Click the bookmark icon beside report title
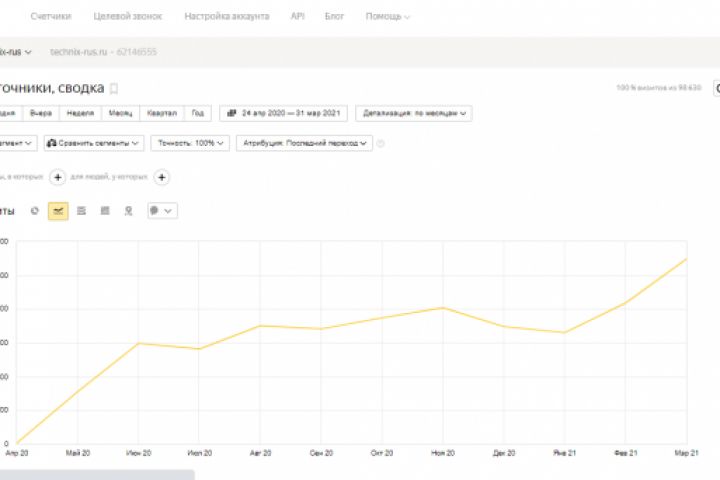 (114, 88)
